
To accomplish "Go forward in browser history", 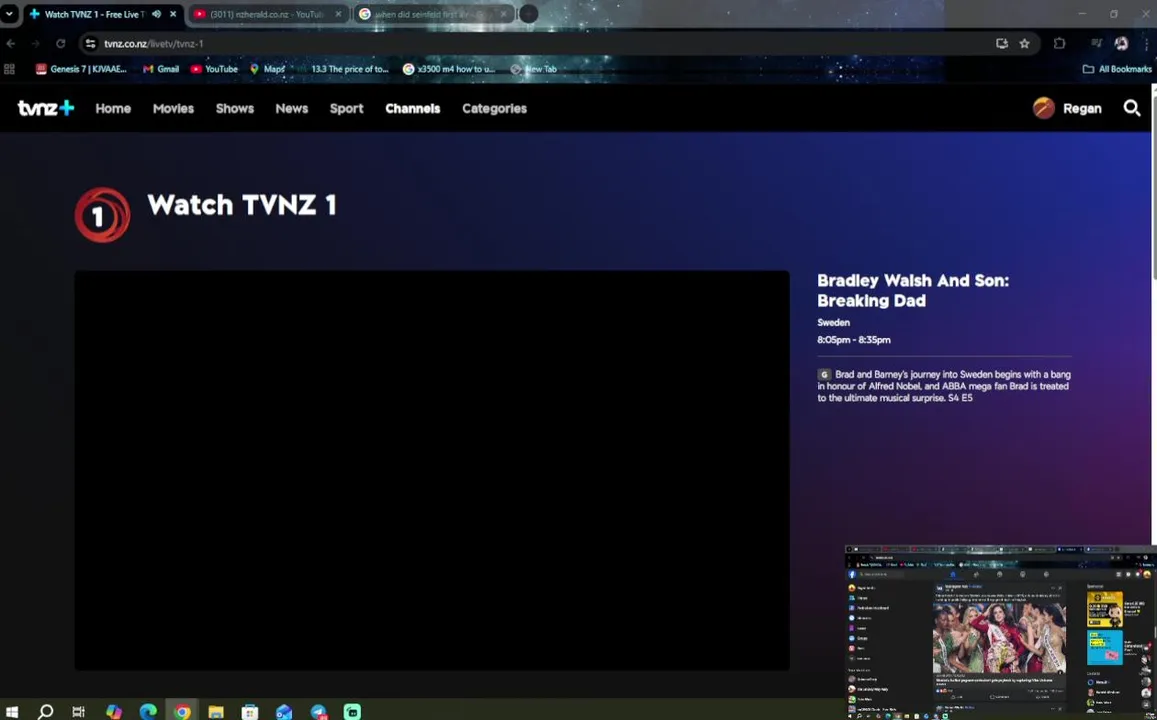I will pyautogui.click(x=35, y=44).
